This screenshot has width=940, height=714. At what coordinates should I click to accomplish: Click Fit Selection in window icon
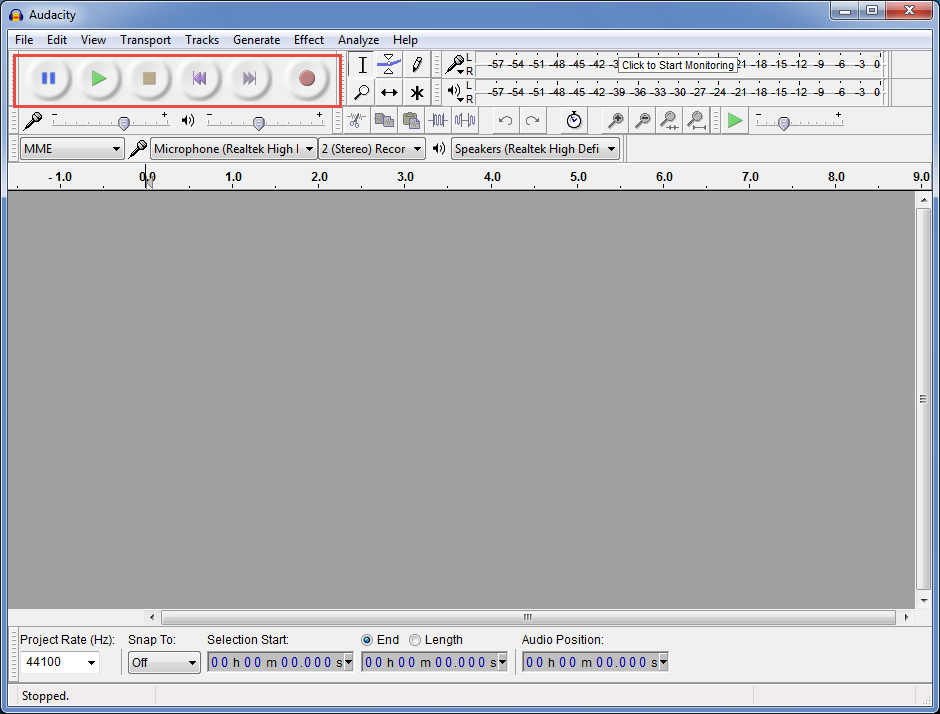click(669, 120)
